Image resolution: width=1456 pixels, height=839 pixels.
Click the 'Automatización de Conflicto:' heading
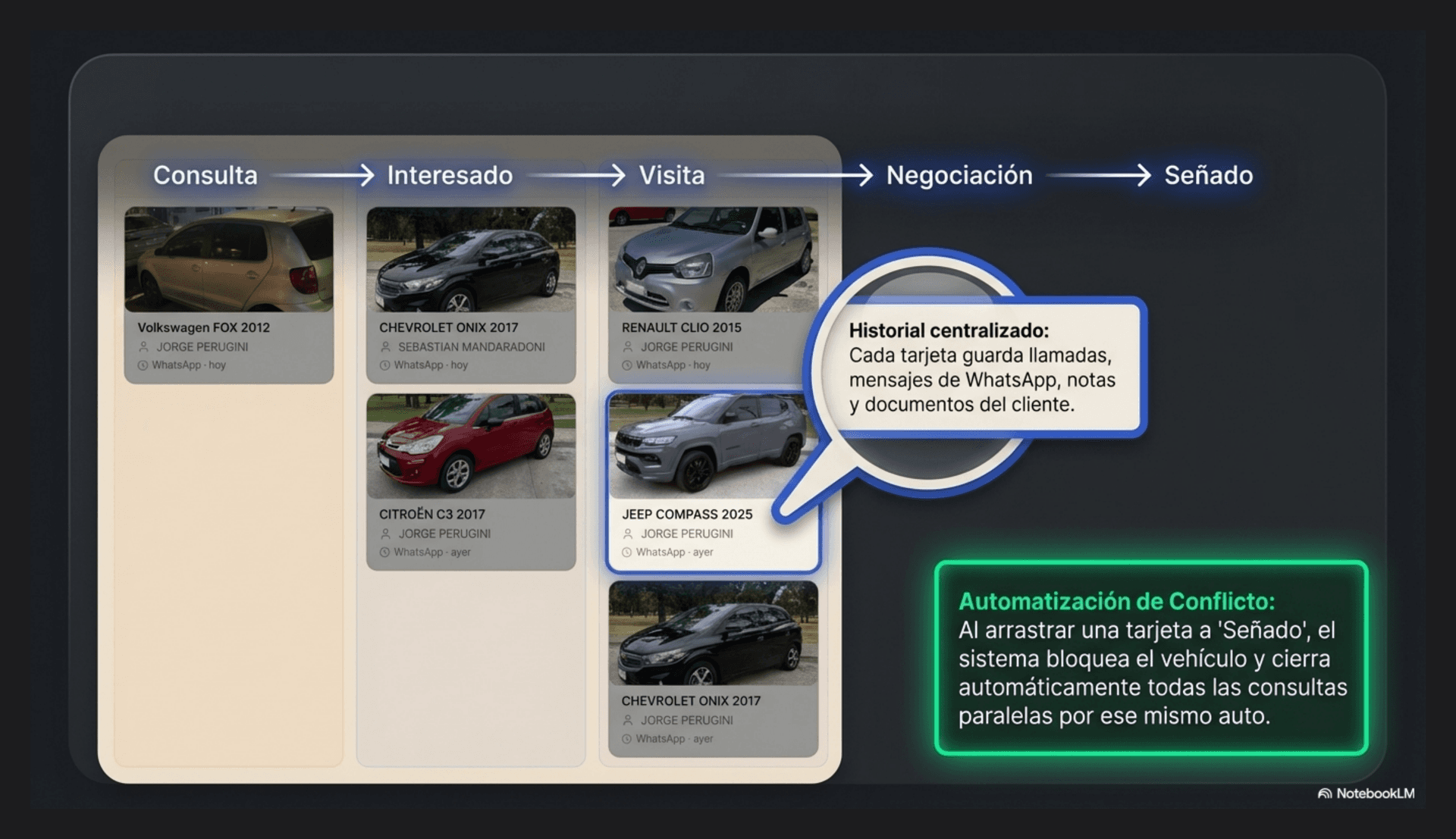(x=1116, y=601)
